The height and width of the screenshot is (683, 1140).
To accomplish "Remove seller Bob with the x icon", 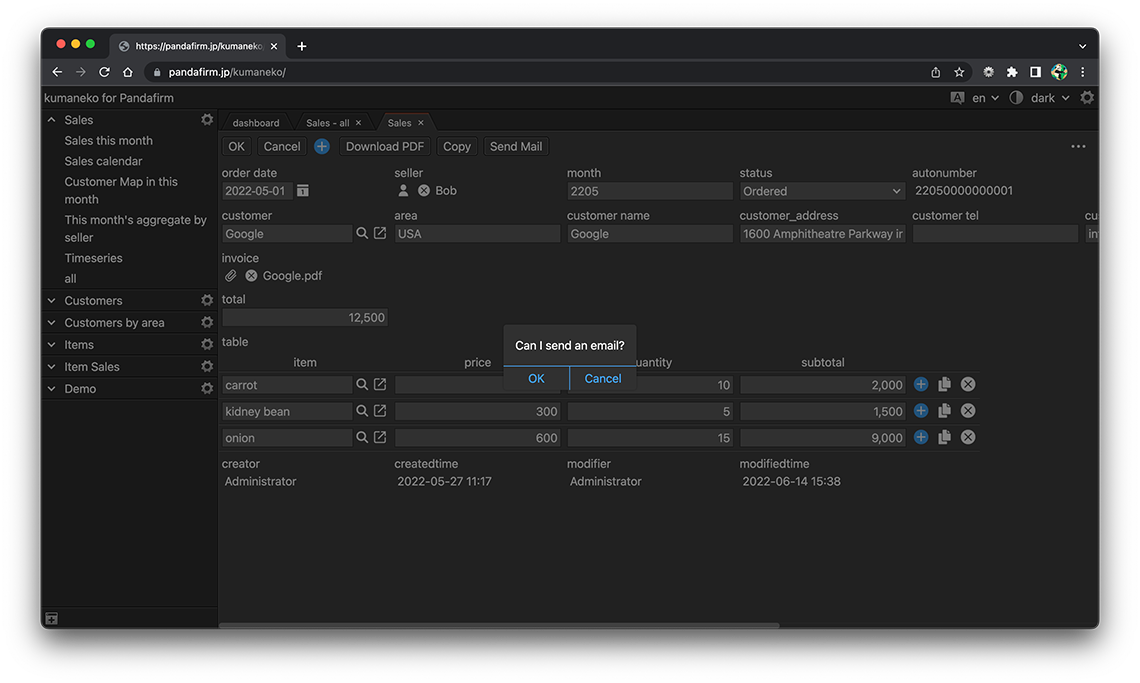I will pyautogui.click(x=424, y=191).
